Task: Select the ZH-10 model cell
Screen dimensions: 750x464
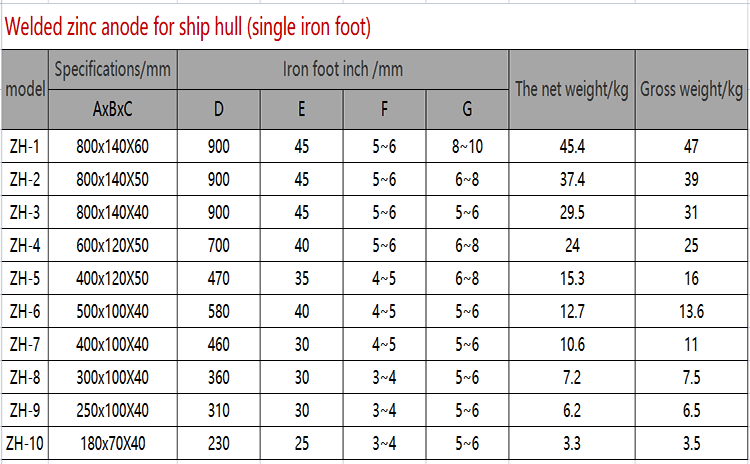Action: (25, 443)
